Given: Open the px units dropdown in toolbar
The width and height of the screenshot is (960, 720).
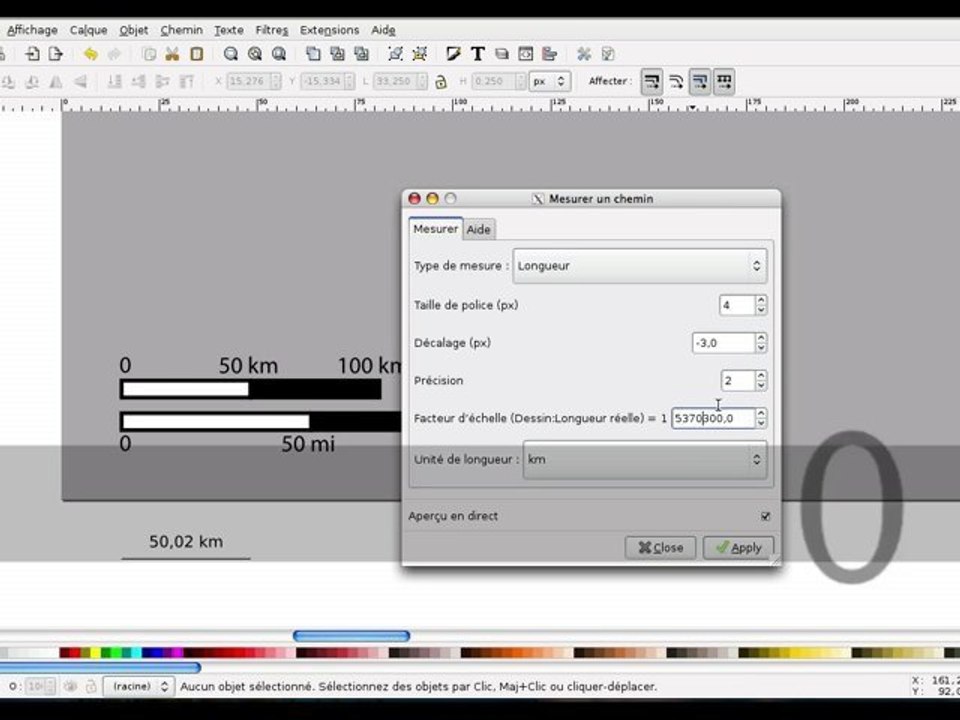Looking at the screenshot, I should [550, 81].
